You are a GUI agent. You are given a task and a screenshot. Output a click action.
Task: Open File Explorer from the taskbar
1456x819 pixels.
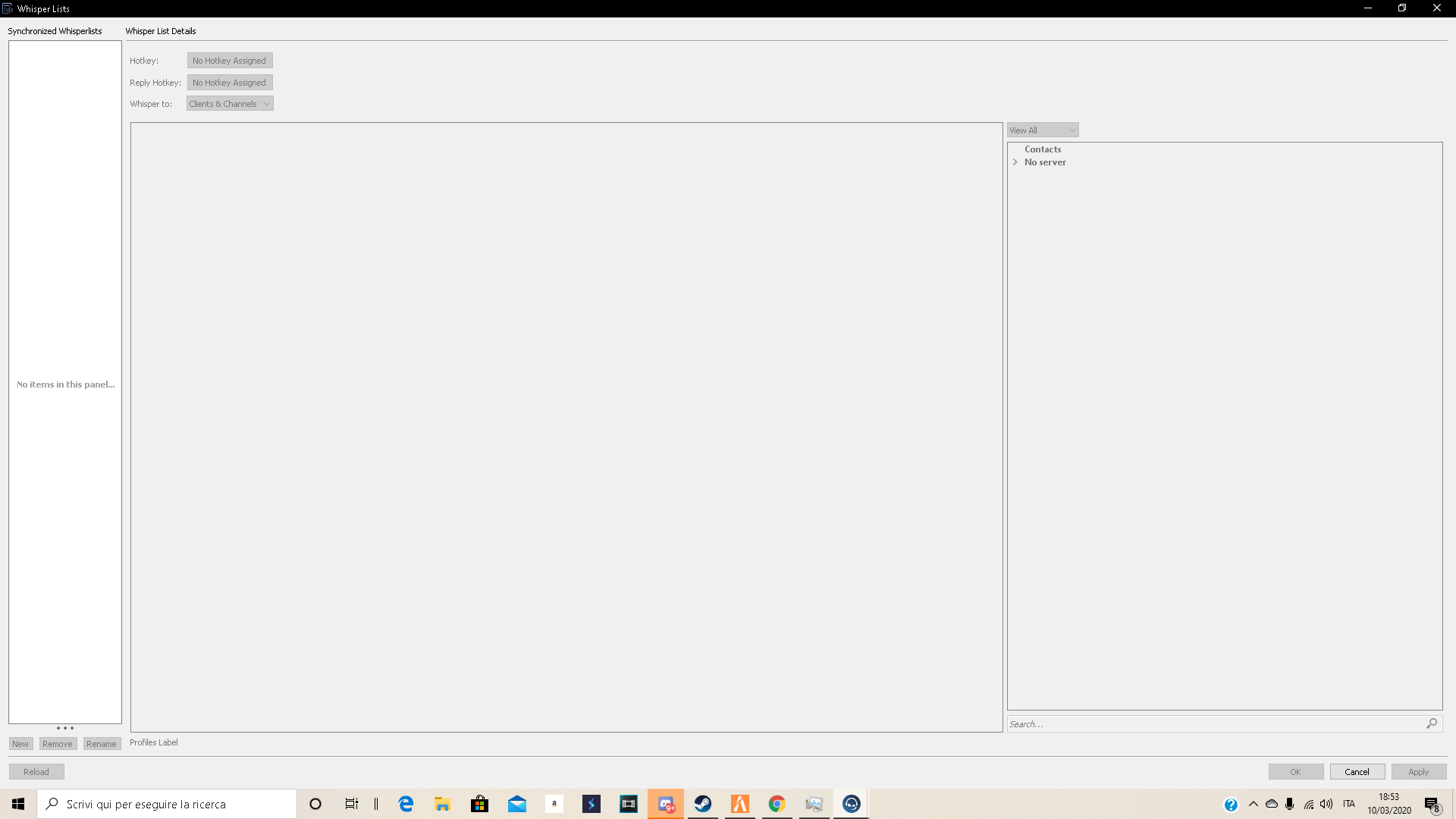(x=442, y=804)
